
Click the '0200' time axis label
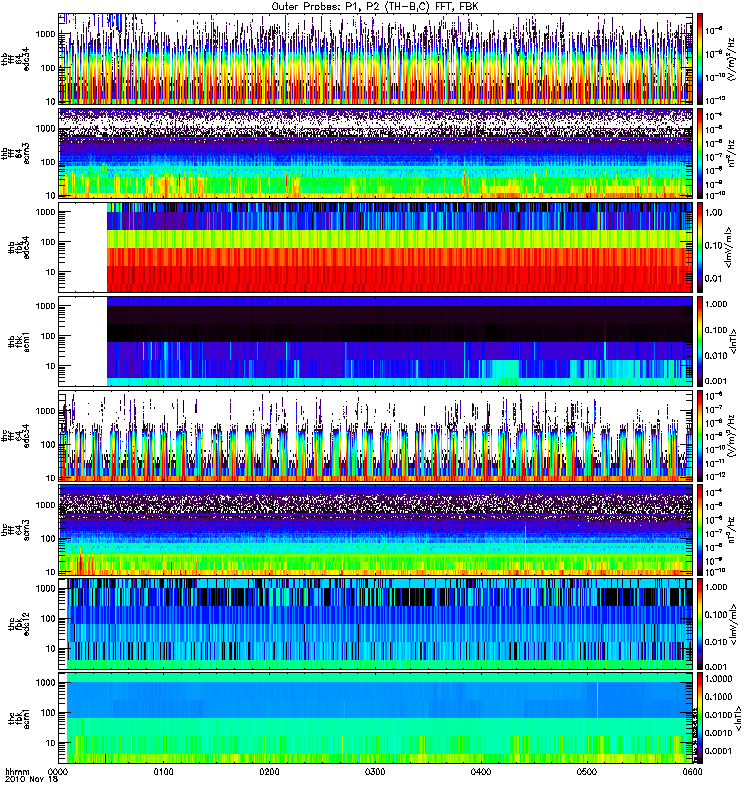point(269,771)
